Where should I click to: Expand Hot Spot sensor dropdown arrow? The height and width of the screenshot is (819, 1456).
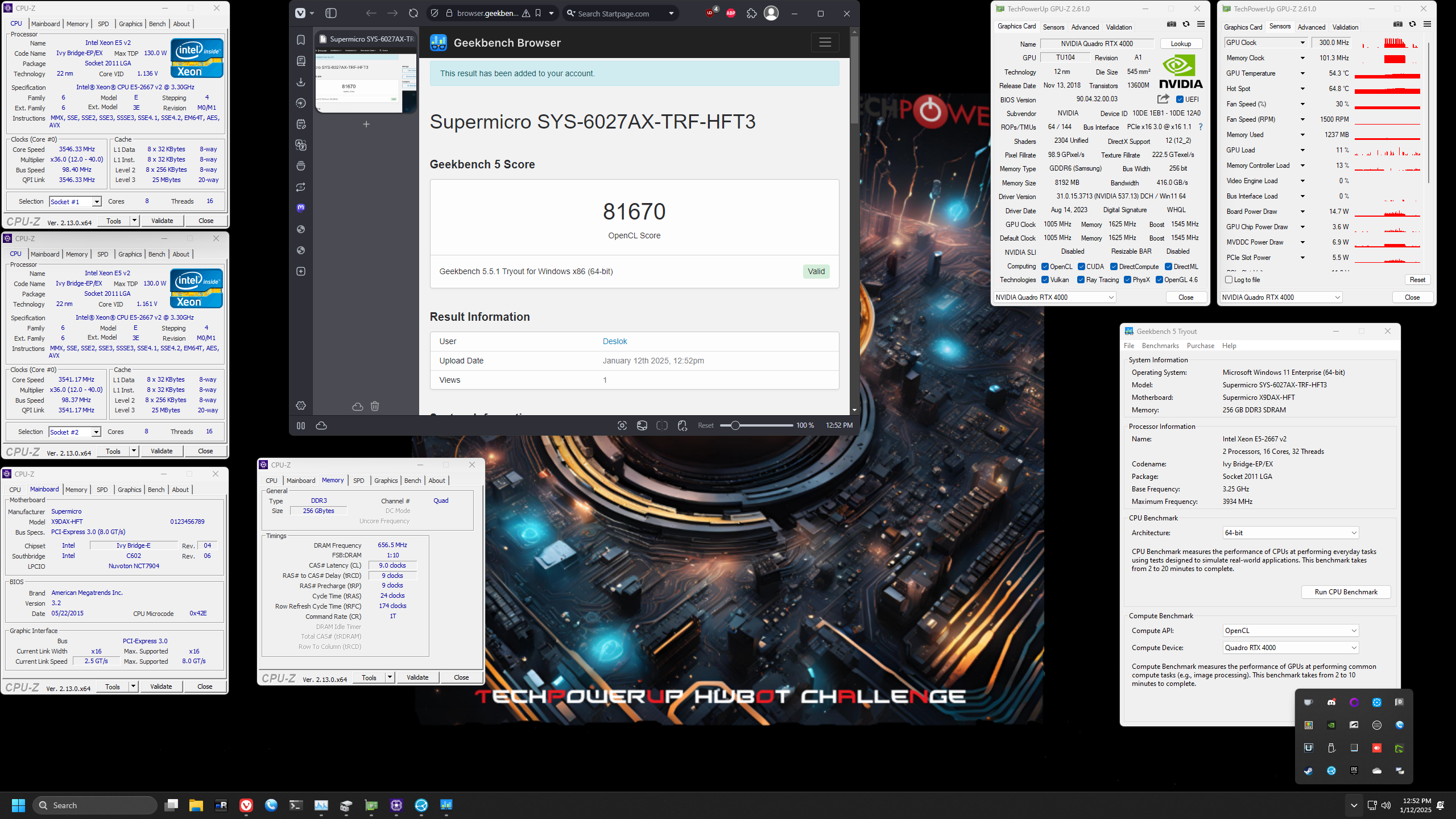[1302, 89]
